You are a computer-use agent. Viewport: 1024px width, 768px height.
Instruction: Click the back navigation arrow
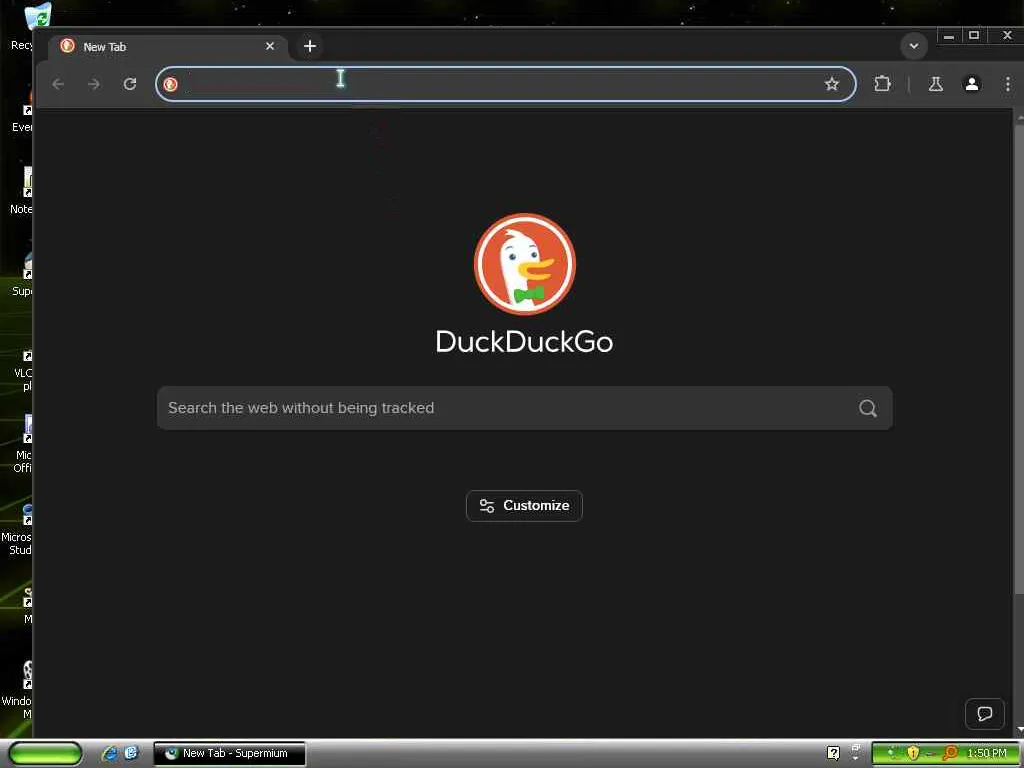(x=58, y=84)
